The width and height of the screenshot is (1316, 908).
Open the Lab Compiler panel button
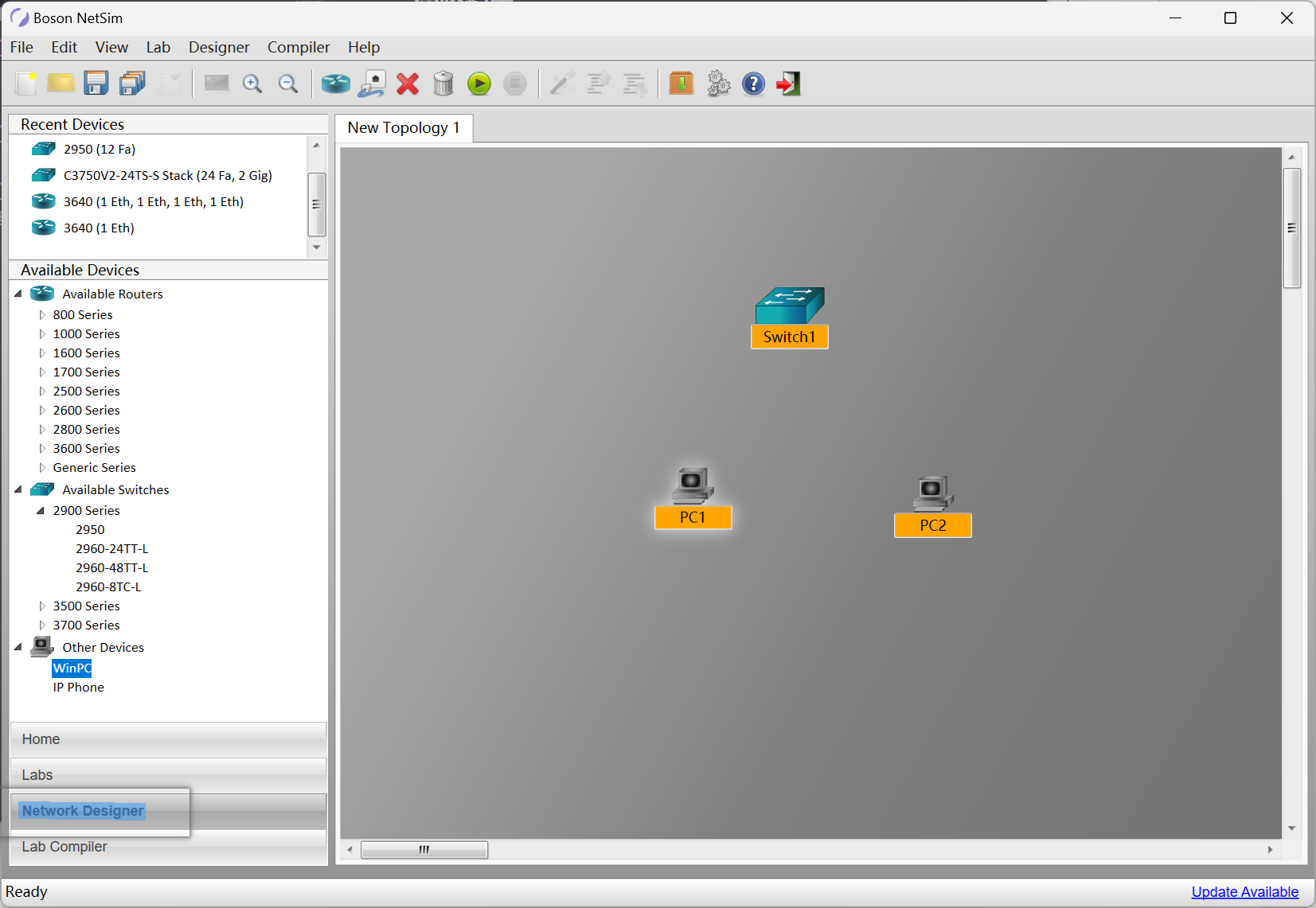tap(168, 847)
